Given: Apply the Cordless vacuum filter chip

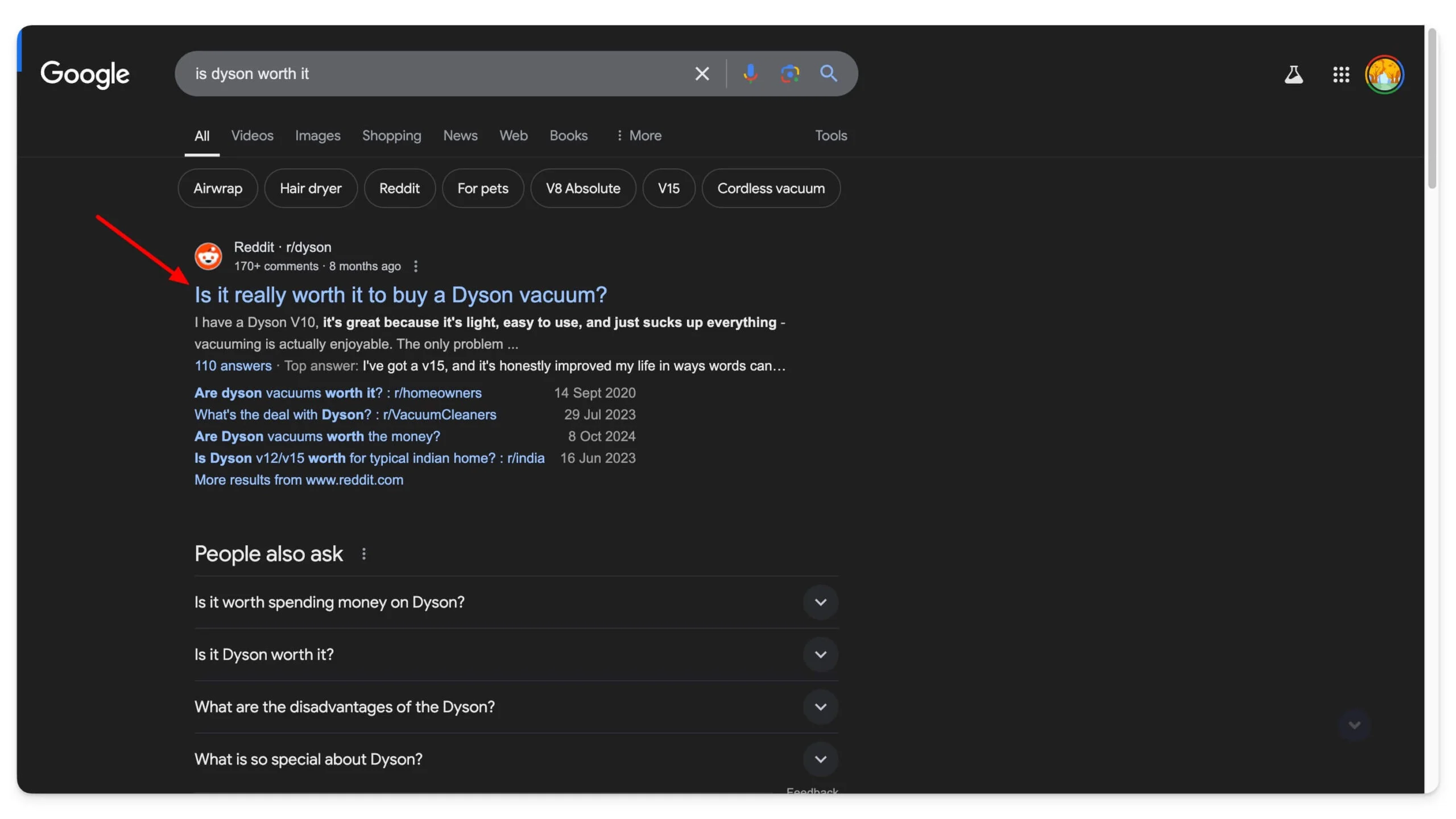Looking at the screenshot, I should pos(771,188).
